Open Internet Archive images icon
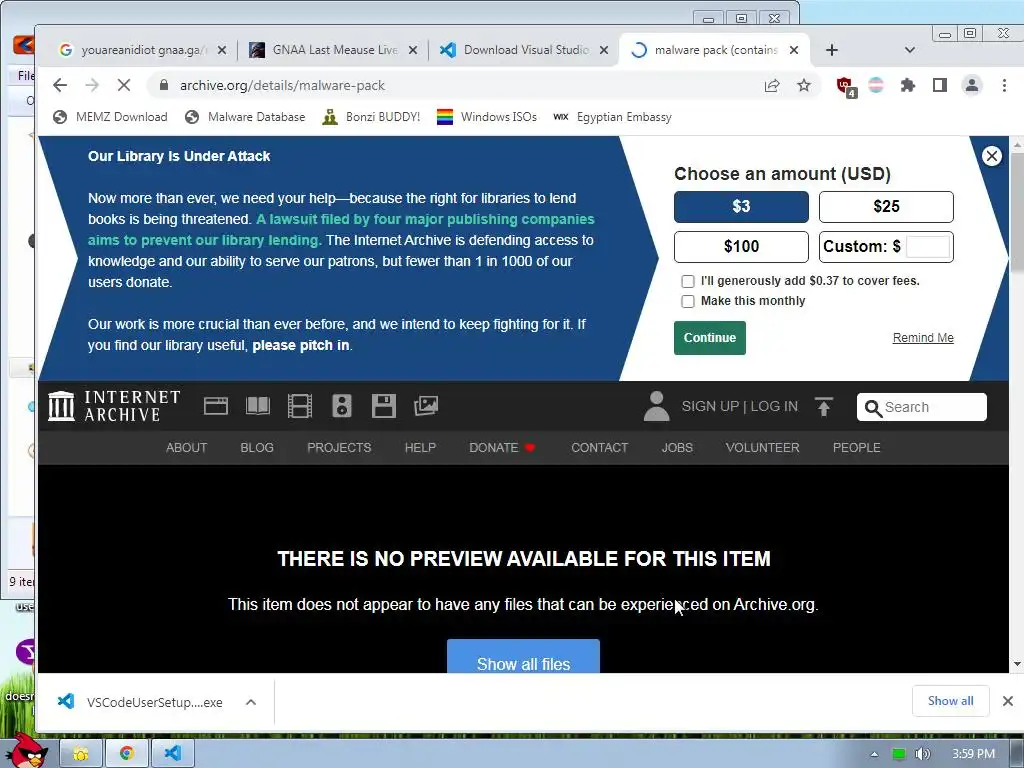The height and width of the screenshot is (768, 1024). (426, 406)
